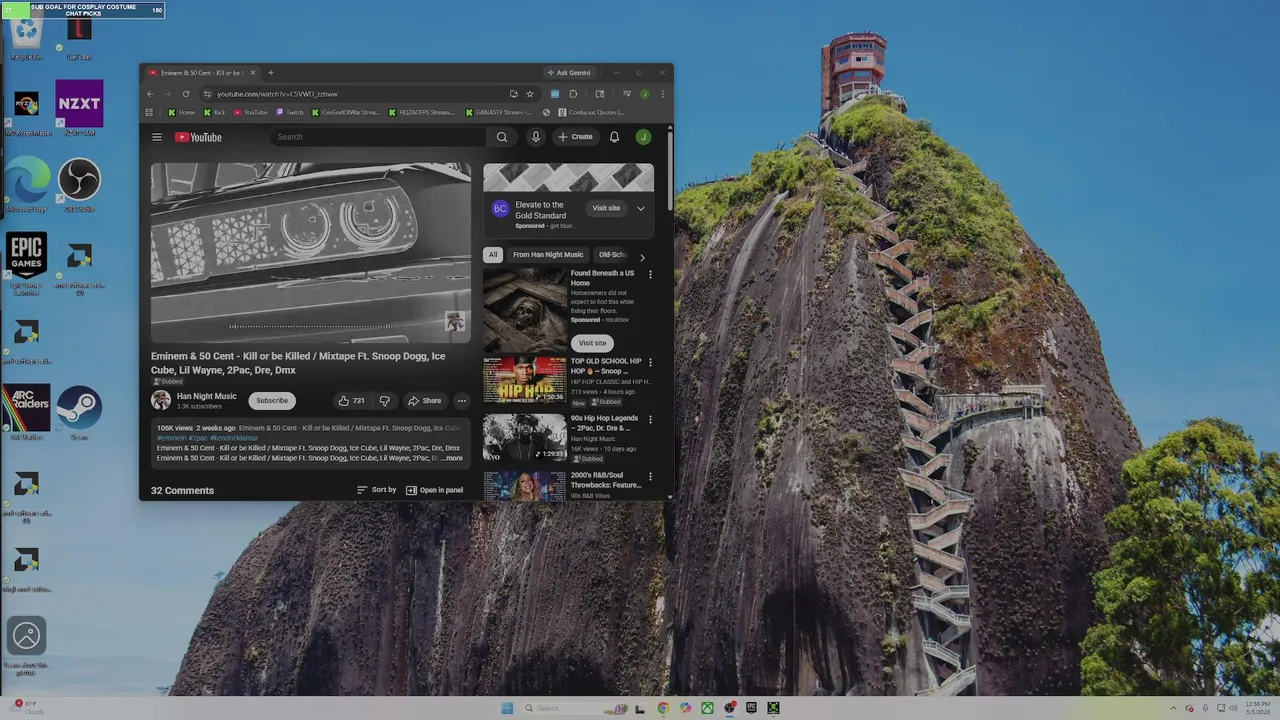Click the YouTube logo
The image size is (1280, 720).
coord(198,137)
